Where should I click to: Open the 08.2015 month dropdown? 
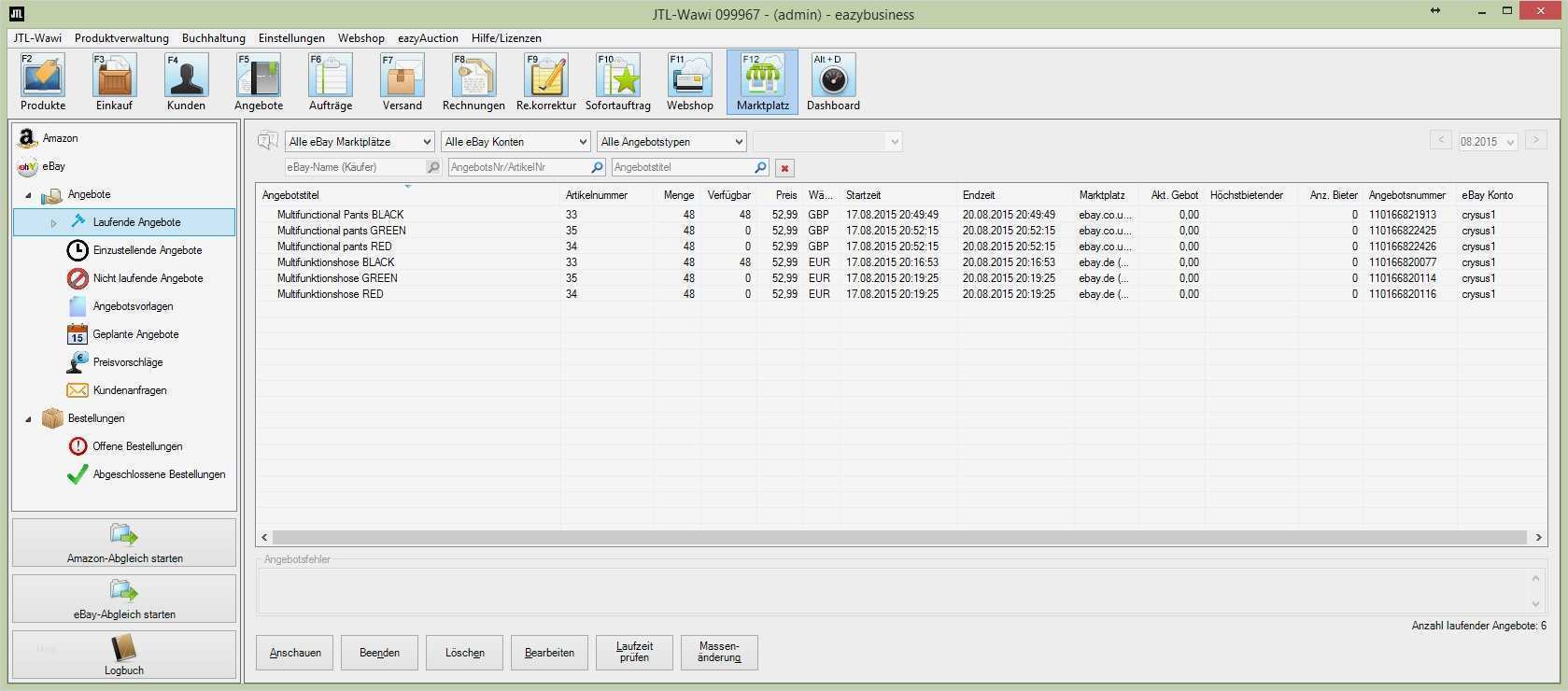(x=1488, y=142)
